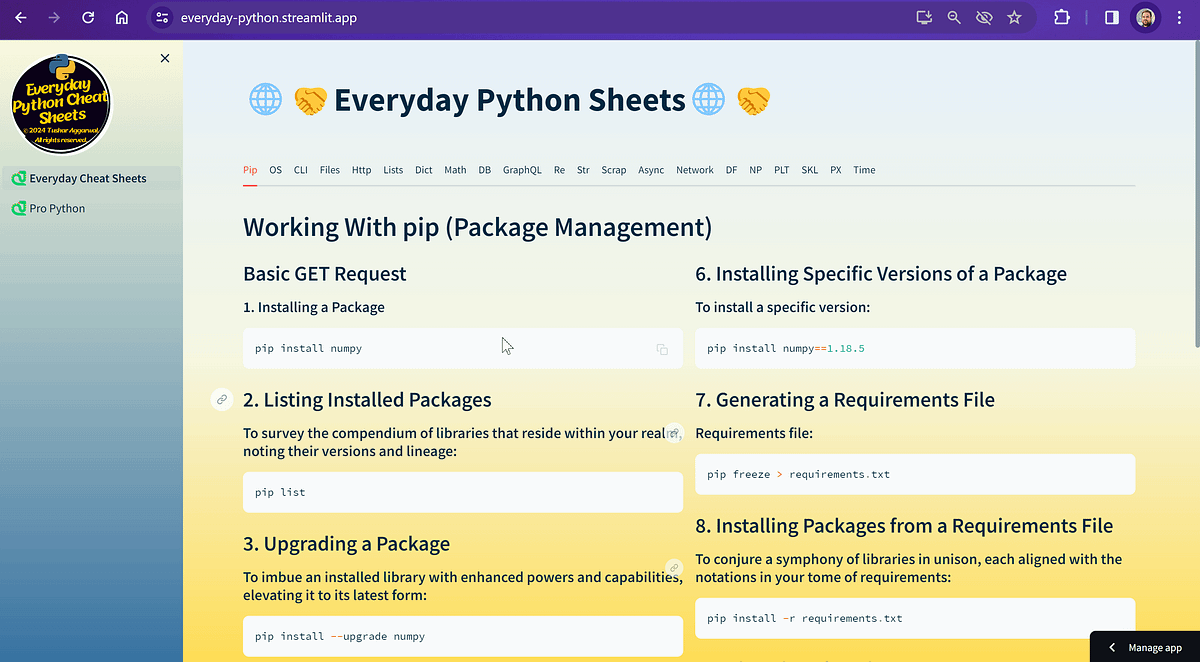Toggle the side panel icon in browser toolbar

pyautogui.click(x=1111, y=17)
